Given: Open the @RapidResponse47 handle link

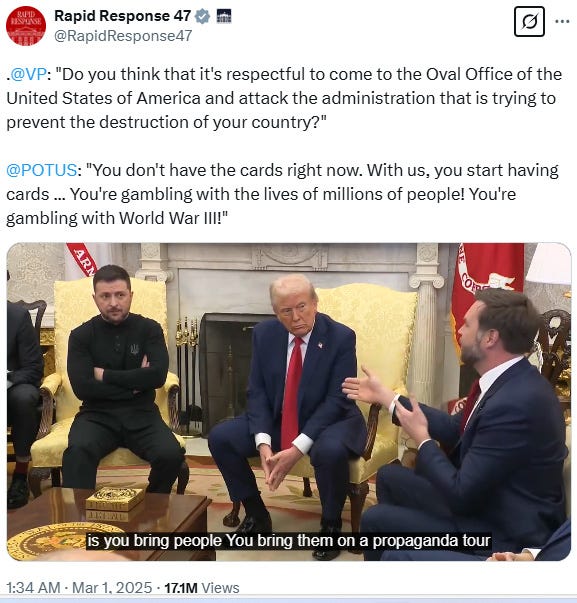Looking at the screenshot, I should [x=123, y=36].
